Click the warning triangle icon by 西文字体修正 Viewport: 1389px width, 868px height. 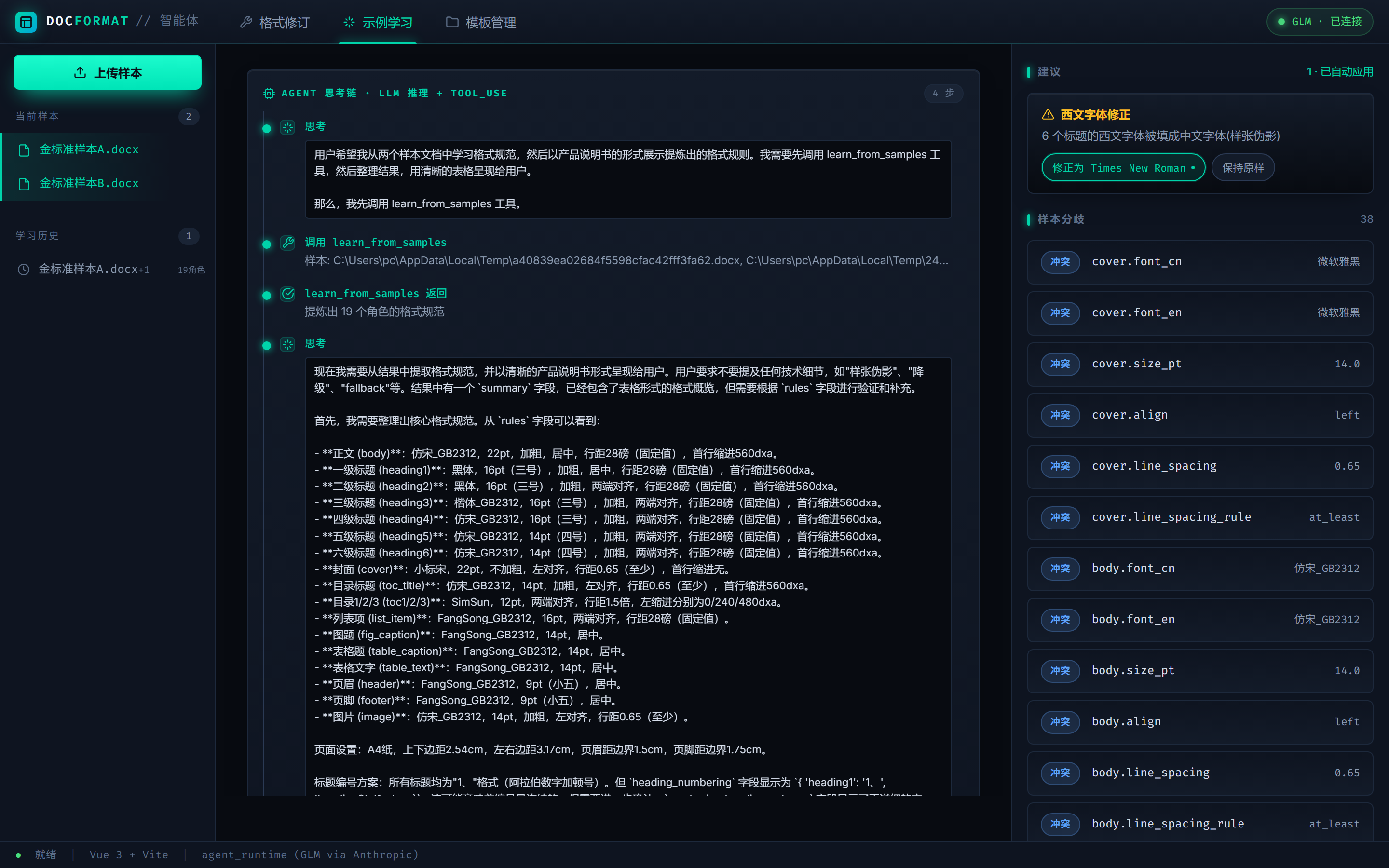point(1048,115)
